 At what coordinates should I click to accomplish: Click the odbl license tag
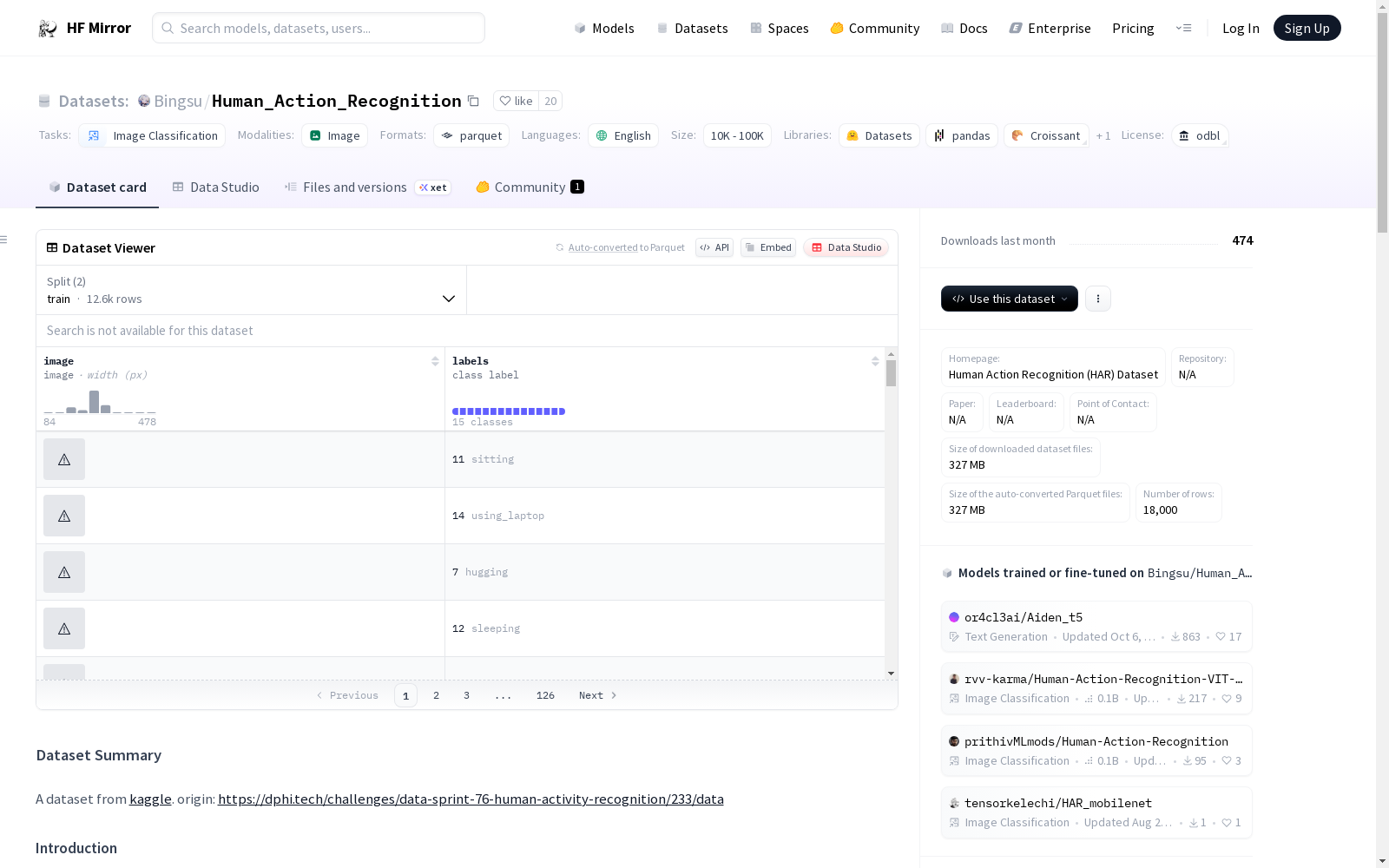point(1200,135)
